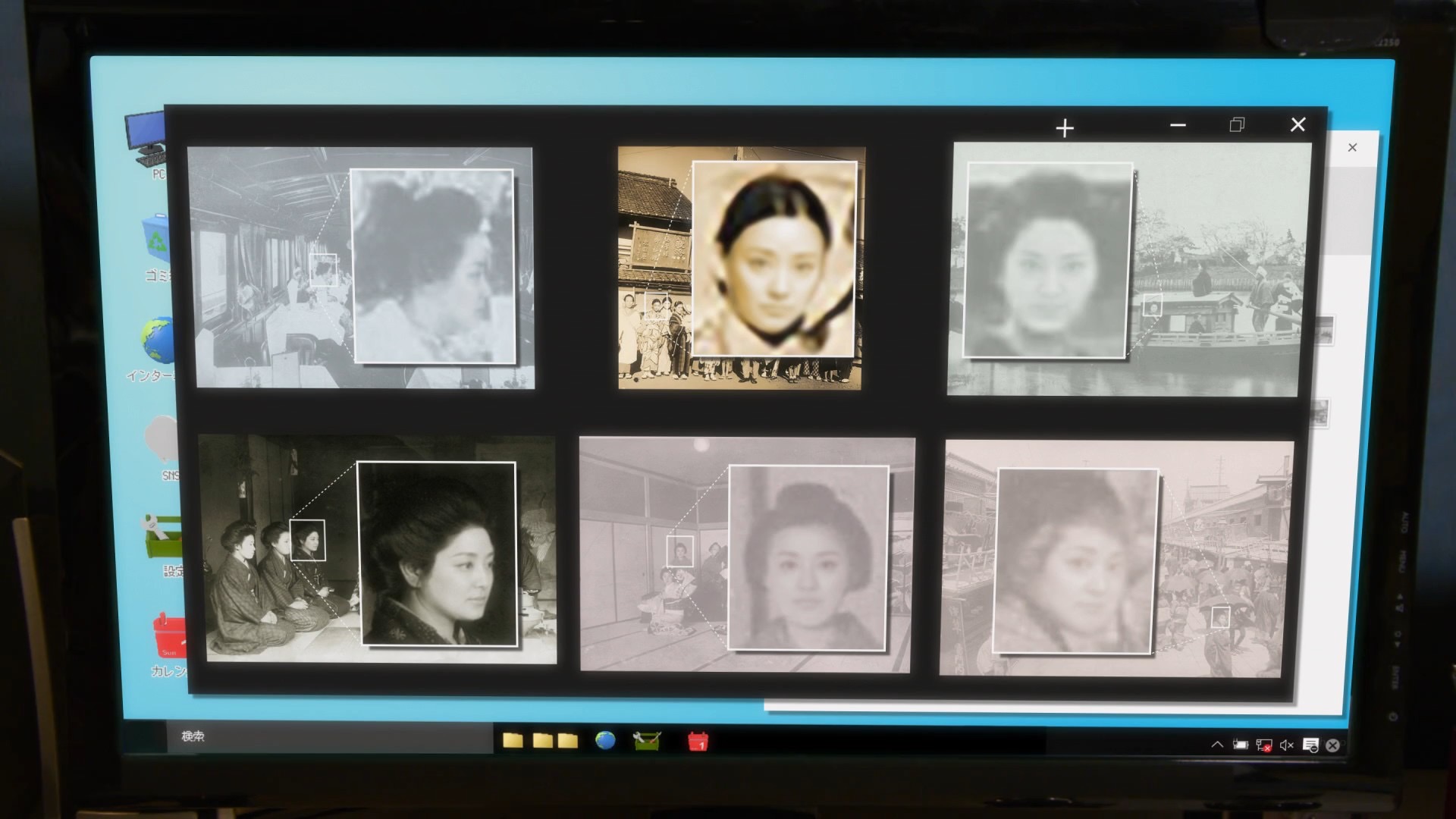Click the battery icon in system tray
Image resolution: width=1456 pixels, height=819 pixels.
[1241, 745]
